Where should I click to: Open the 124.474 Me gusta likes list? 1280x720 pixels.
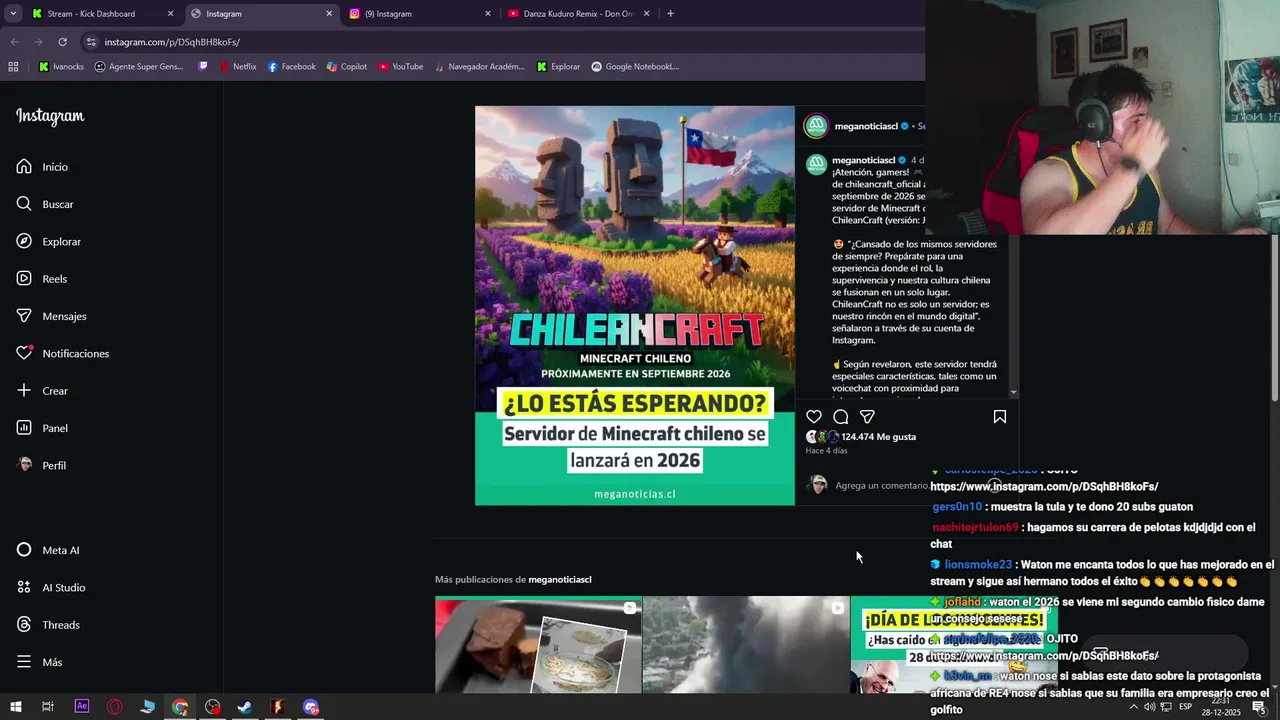tap(878, 437)
